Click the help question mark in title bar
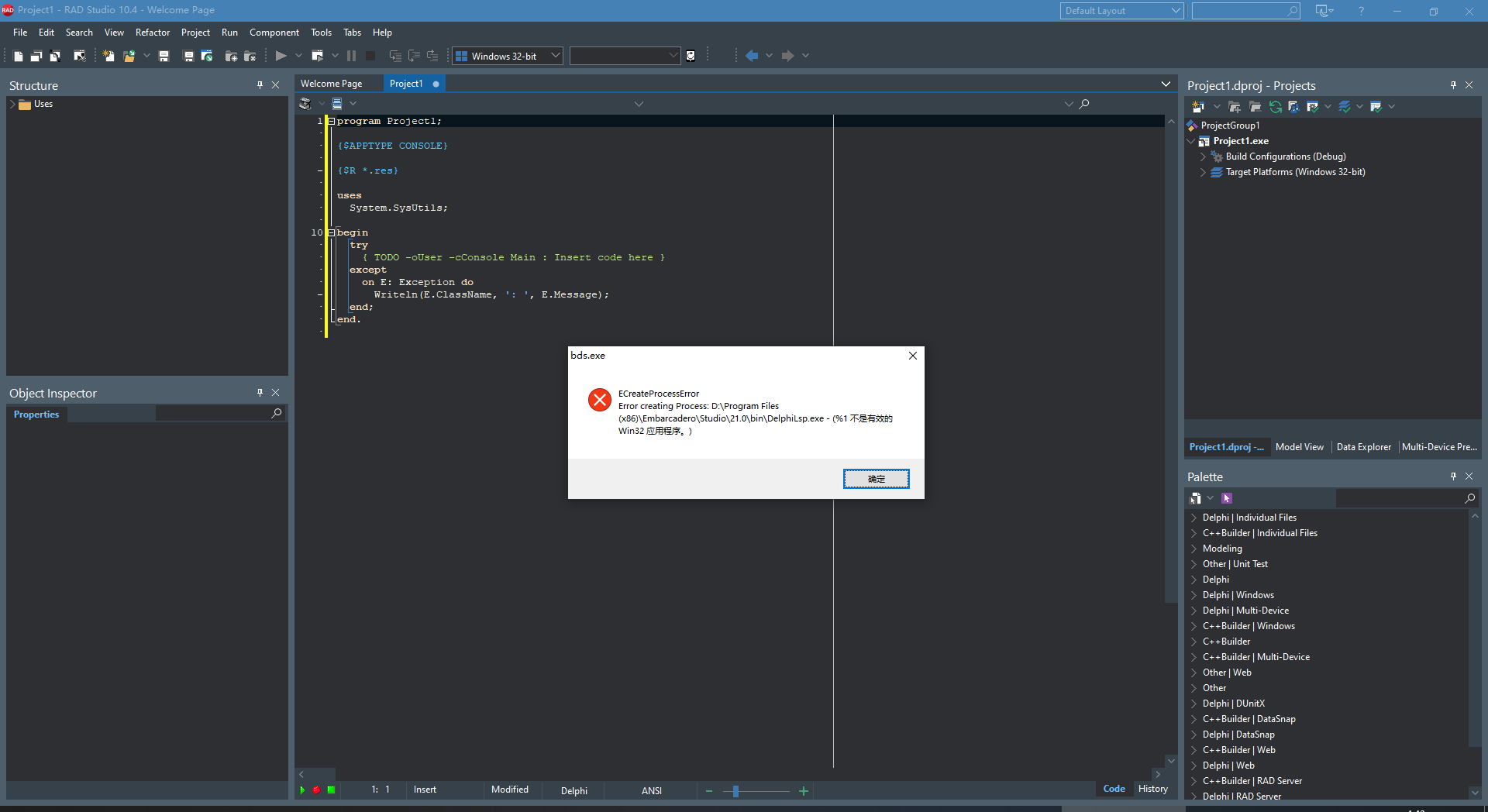Viewport: 1488px width, 812px height. pyautogui.click(x=1361, y=11)
